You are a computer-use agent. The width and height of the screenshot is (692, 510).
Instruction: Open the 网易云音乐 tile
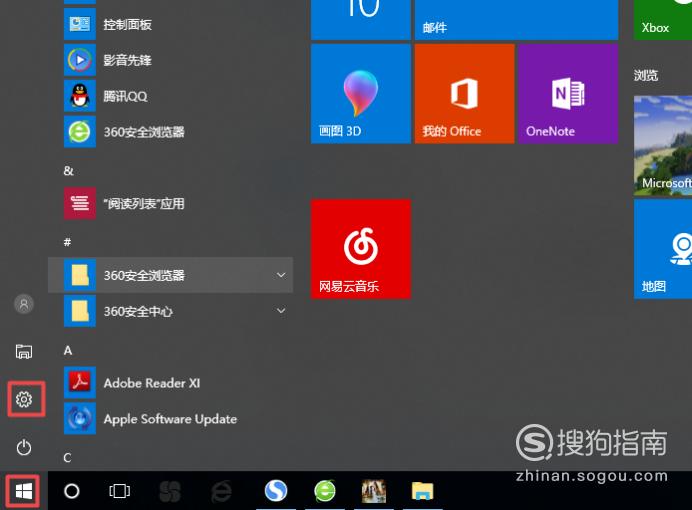coord(361,249)
